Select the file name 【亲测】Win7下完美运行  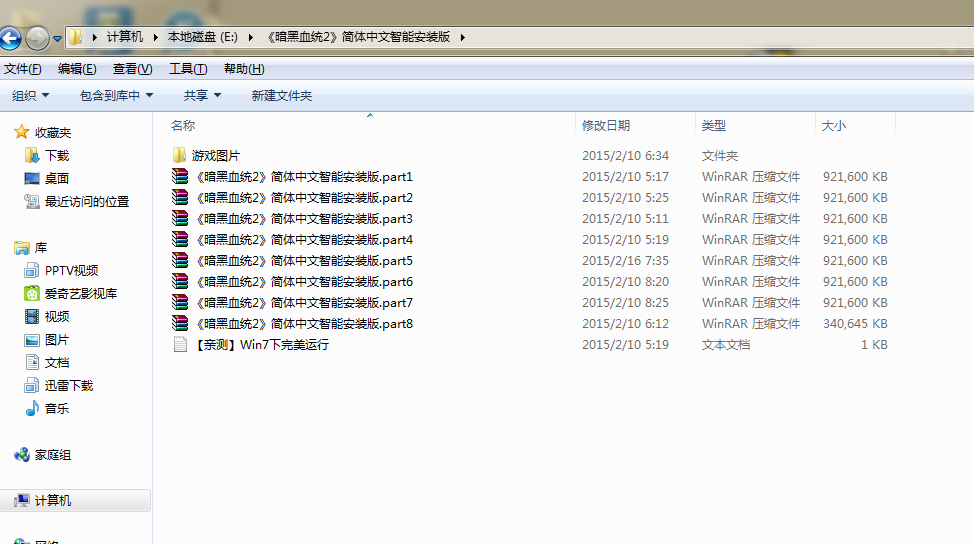coord(260,345)
